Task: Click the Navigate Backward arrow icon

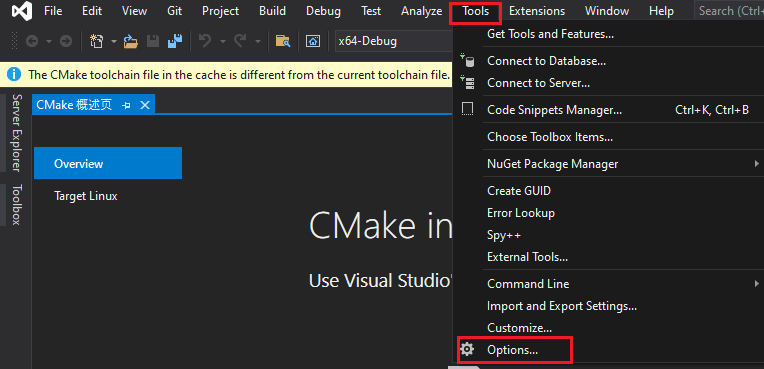Action: 32,41
